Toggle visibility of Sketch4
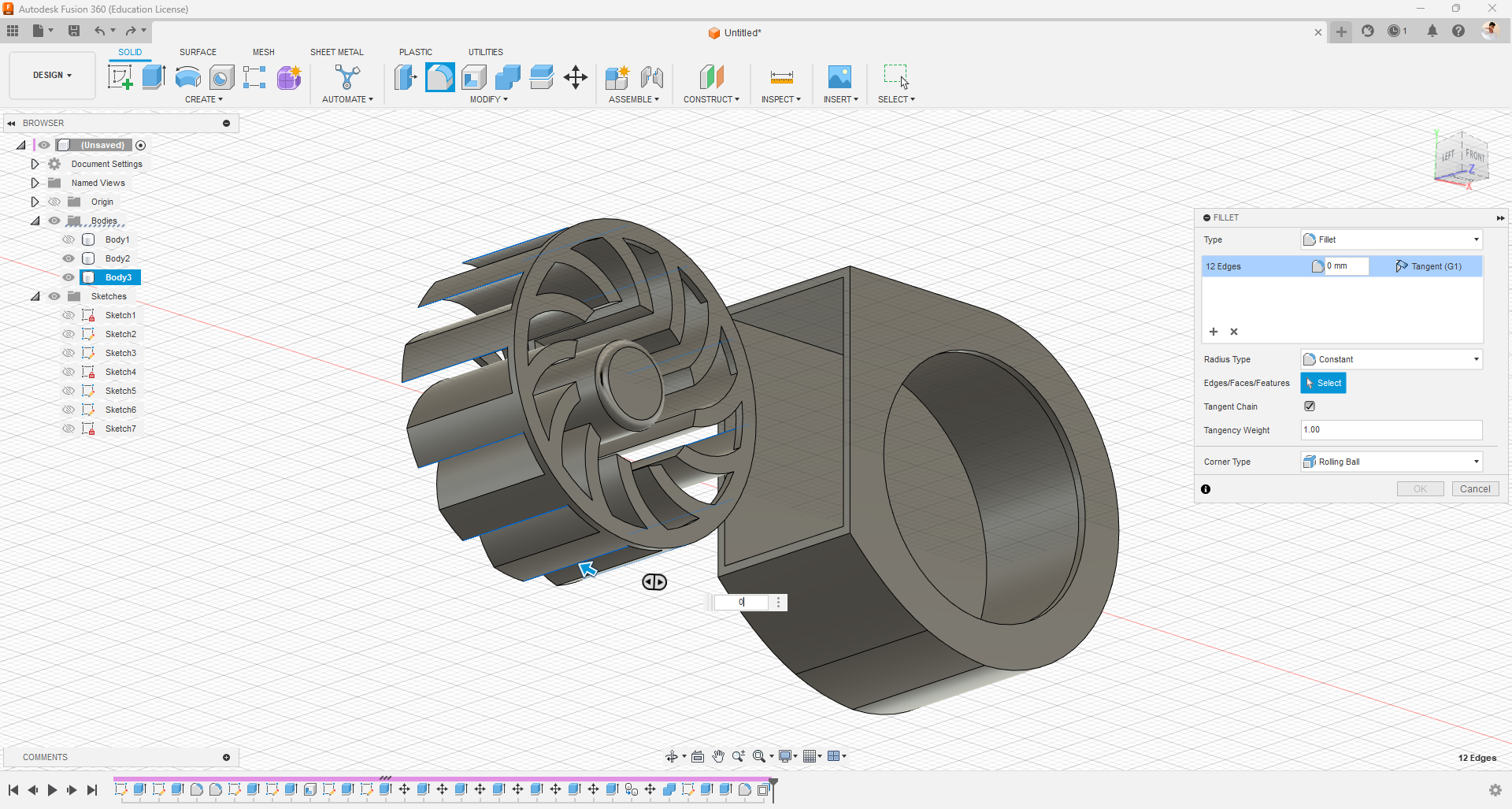The height and width of the screenshot is (809, 1512). coord(69,372)
